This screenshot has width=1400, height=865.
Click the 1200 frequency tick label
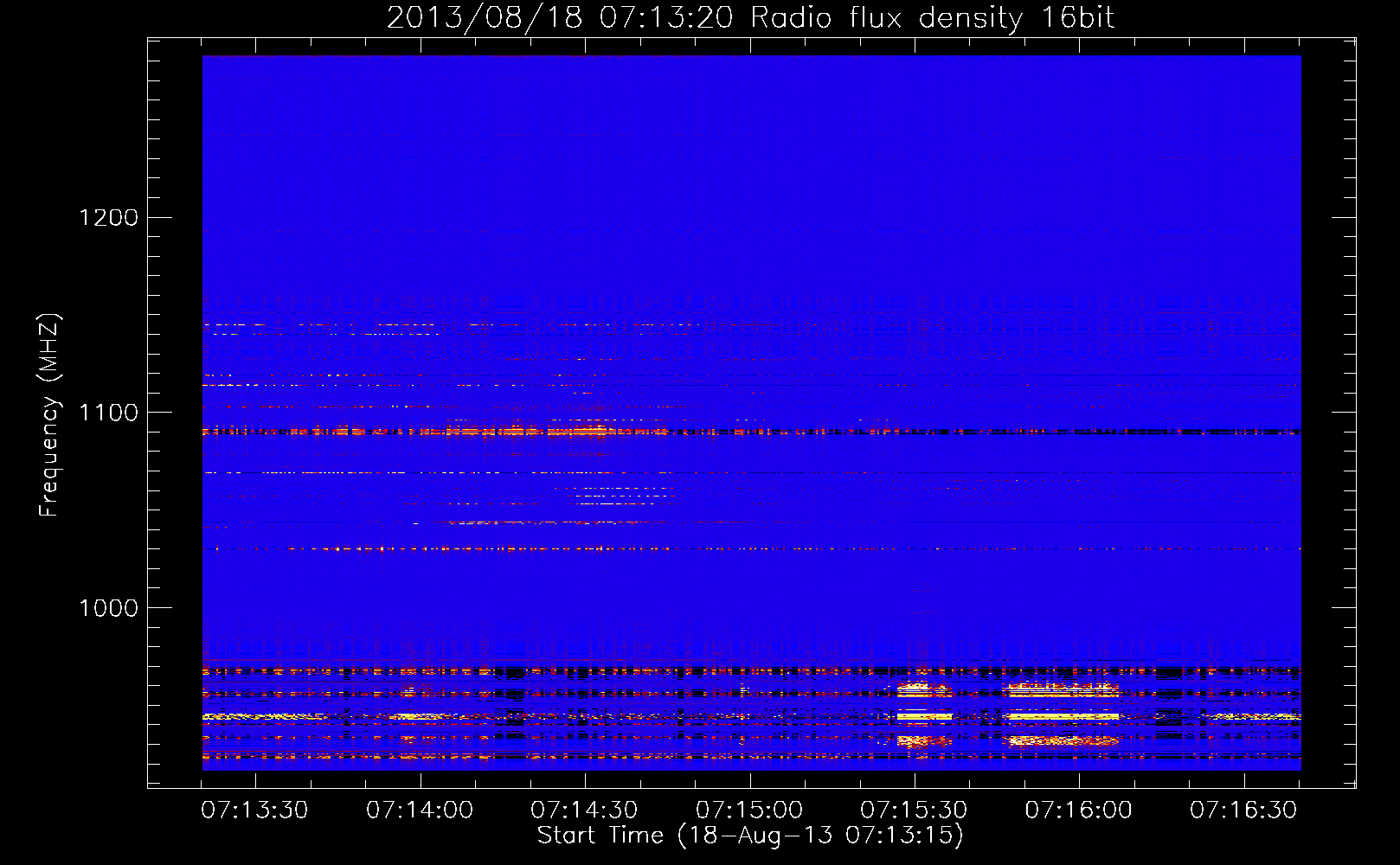[108, 217]
